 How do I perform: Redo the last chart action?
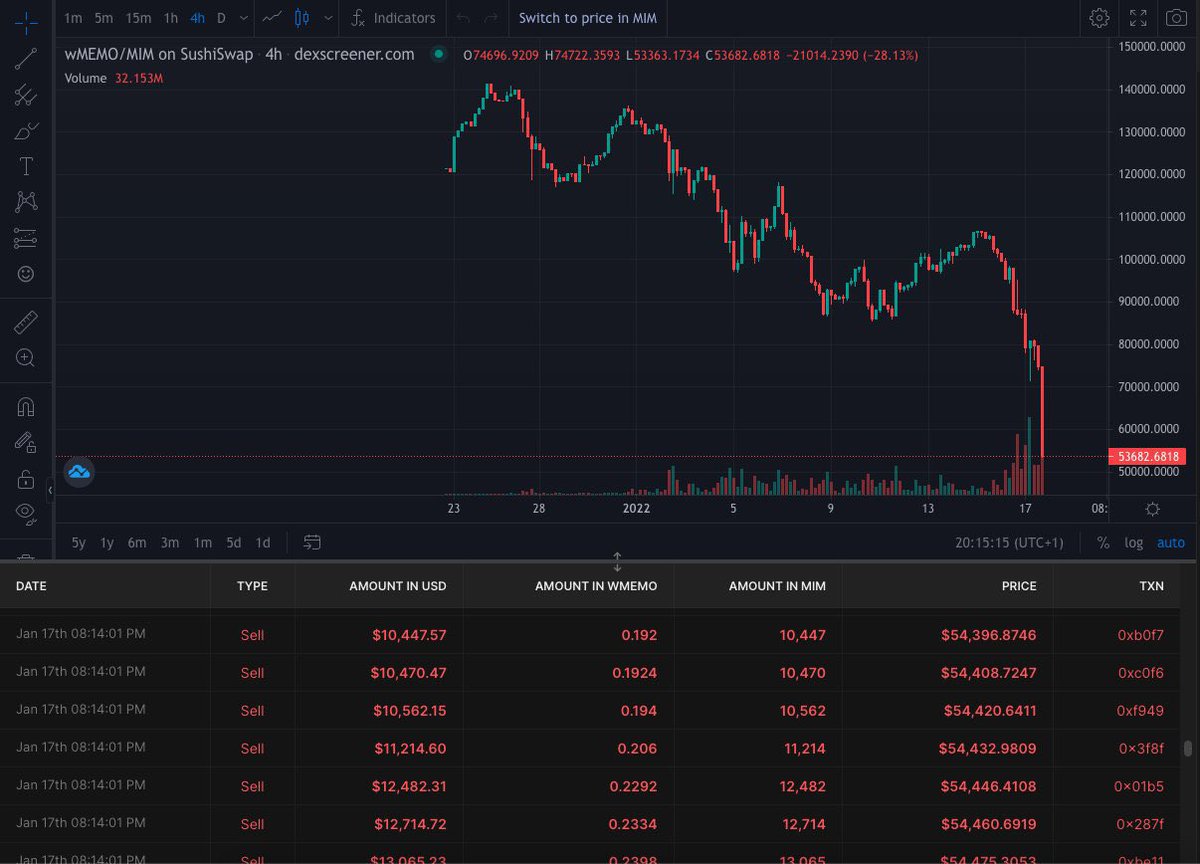tap(490, 18)
